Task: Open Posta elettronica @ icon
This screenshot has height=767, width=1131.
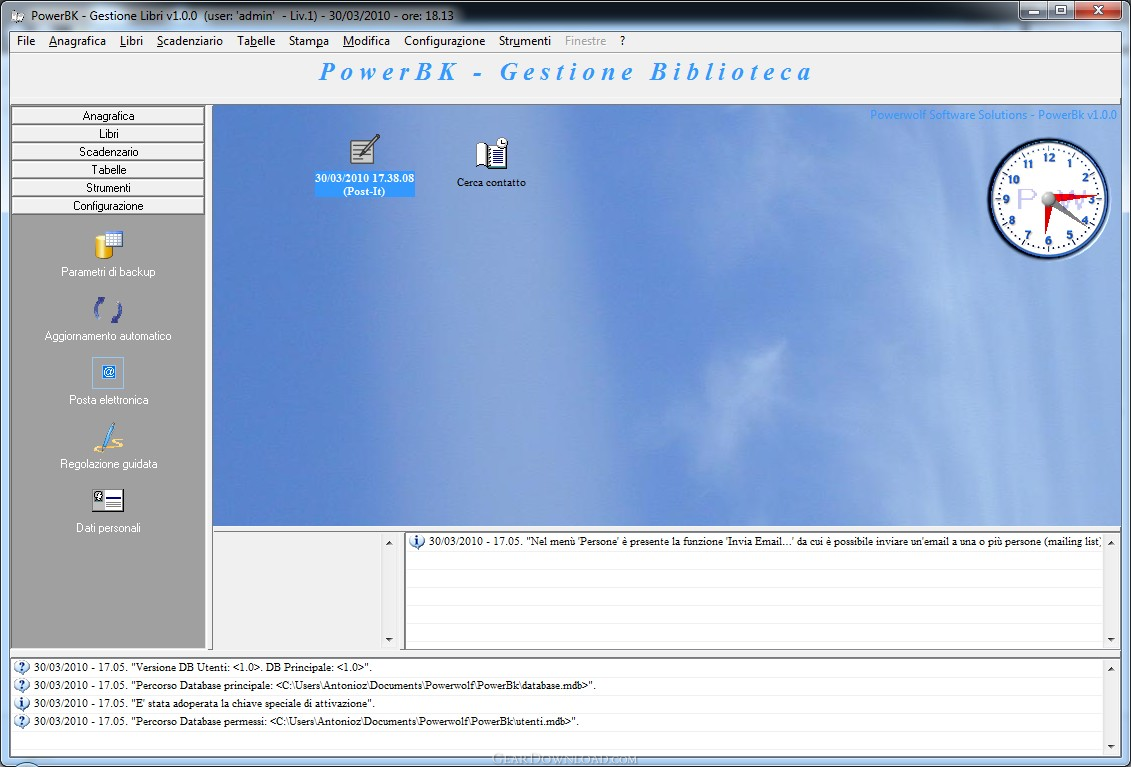Action: [x=108, y=372]
